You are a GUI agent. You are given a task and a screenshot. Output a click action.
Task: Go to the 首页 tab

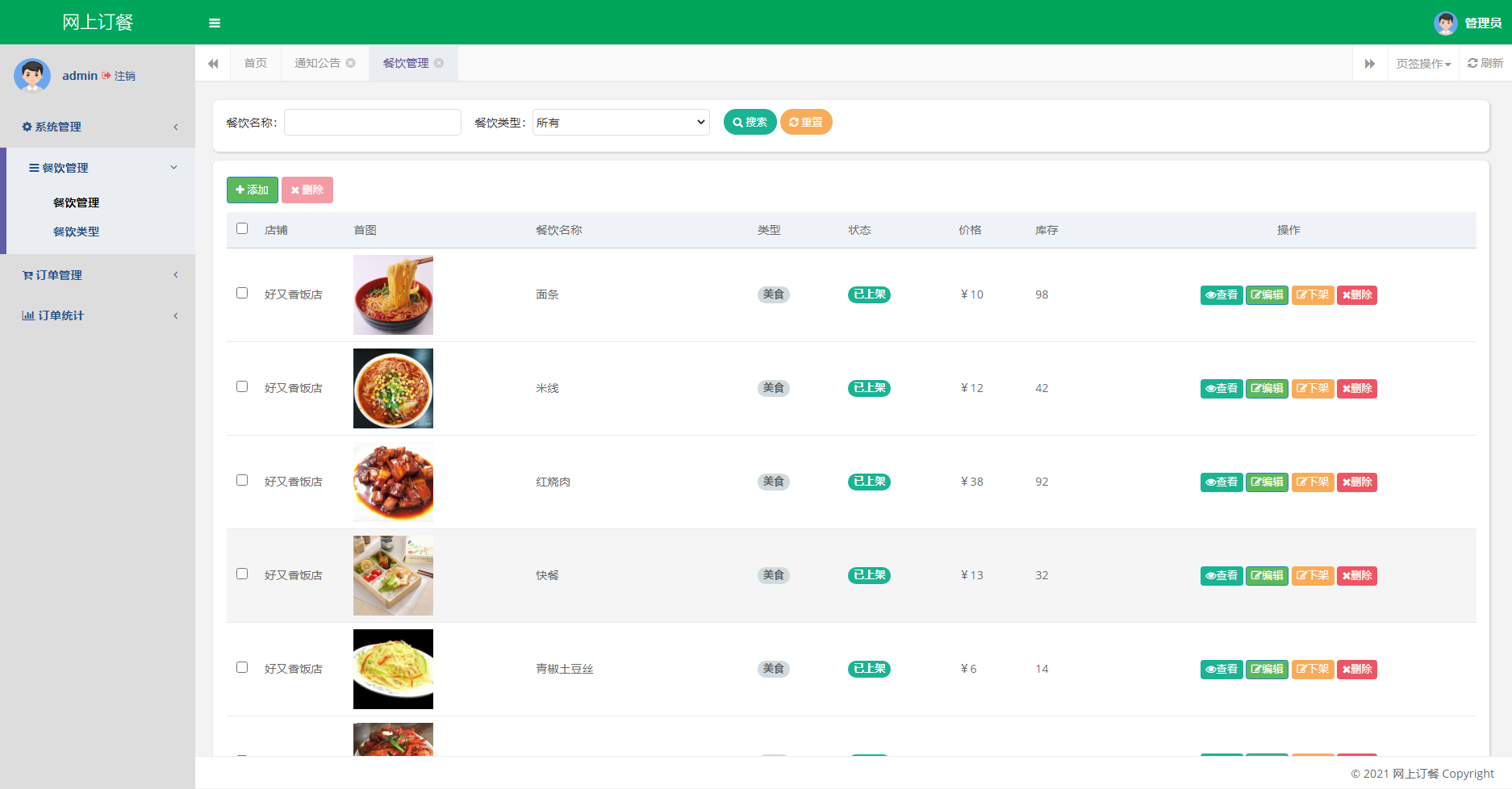(x=254, y=63)
